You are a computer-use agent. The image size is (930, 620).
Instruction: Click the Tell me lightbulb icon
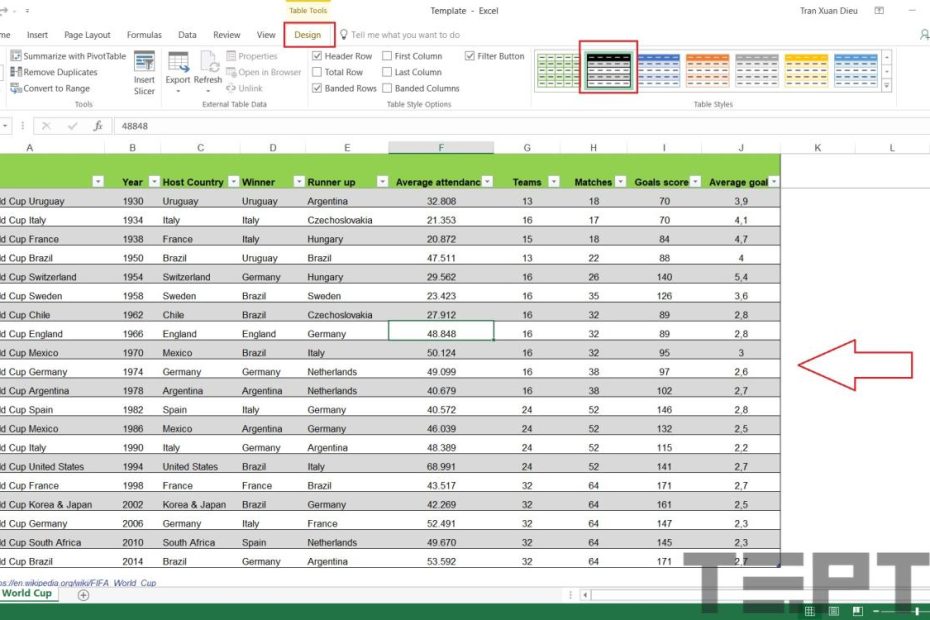[343, 35]
